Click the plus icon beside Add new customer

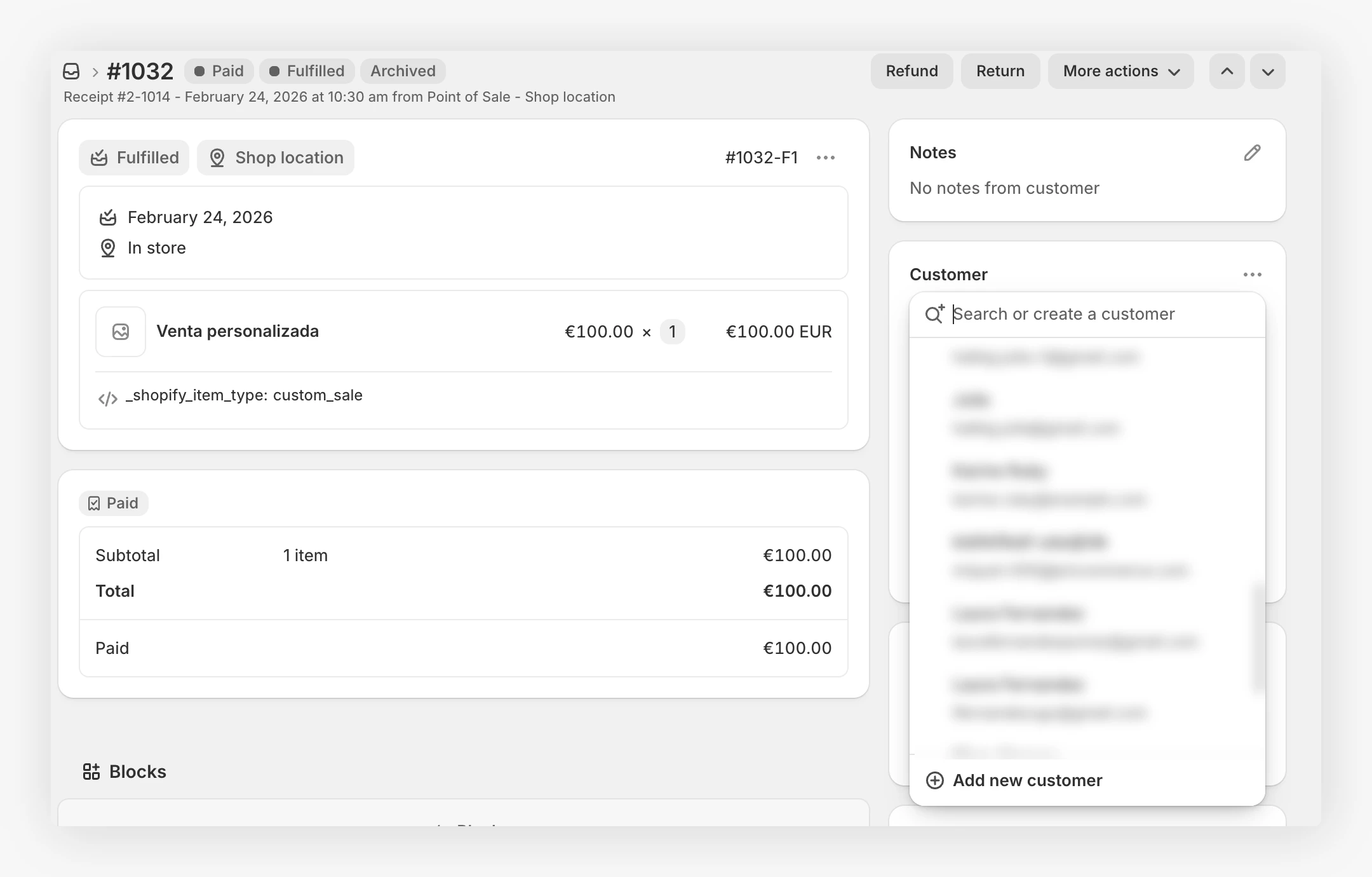934,780
